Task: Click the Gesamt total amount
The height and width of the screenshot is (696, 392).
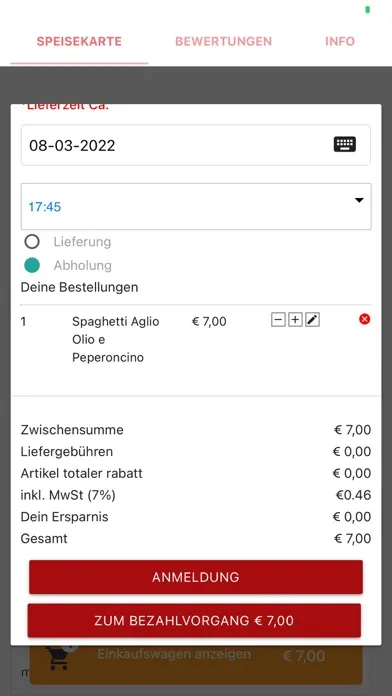Action: pos(352,539)
